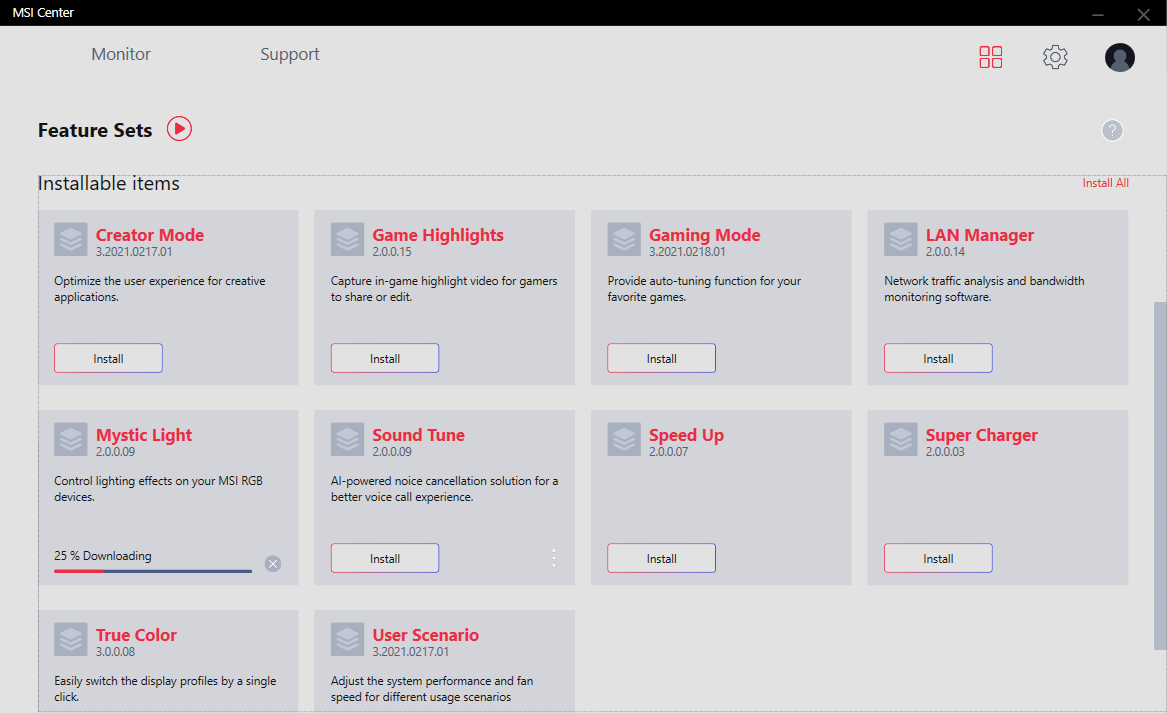Click the Game Highlights layers icon
Image resolution: width=1167 pixels, height=713 pixels.
(x=348, y=240)
